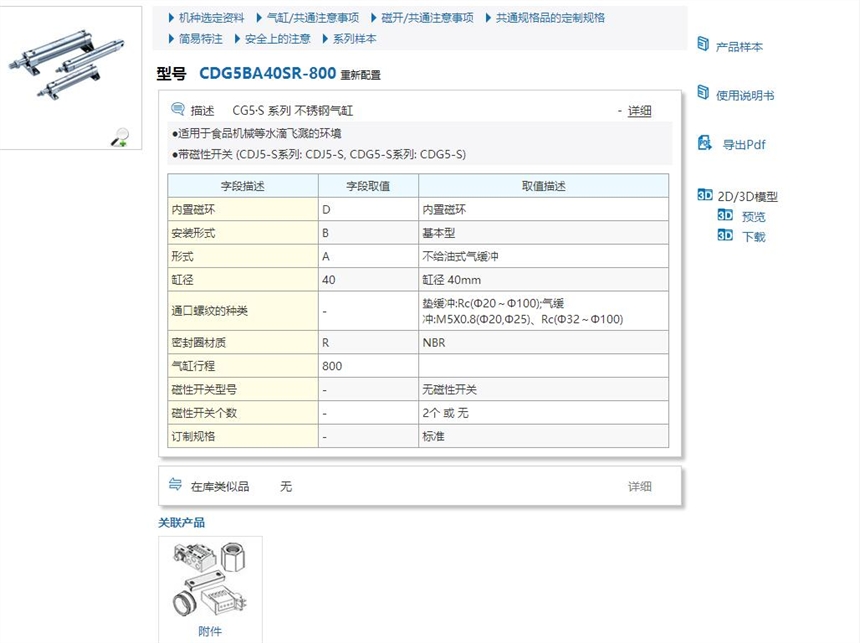This screenshot has width=860, height=643.
Task: Click the 在库类似品 arrows icon
Action: [176, 485]
